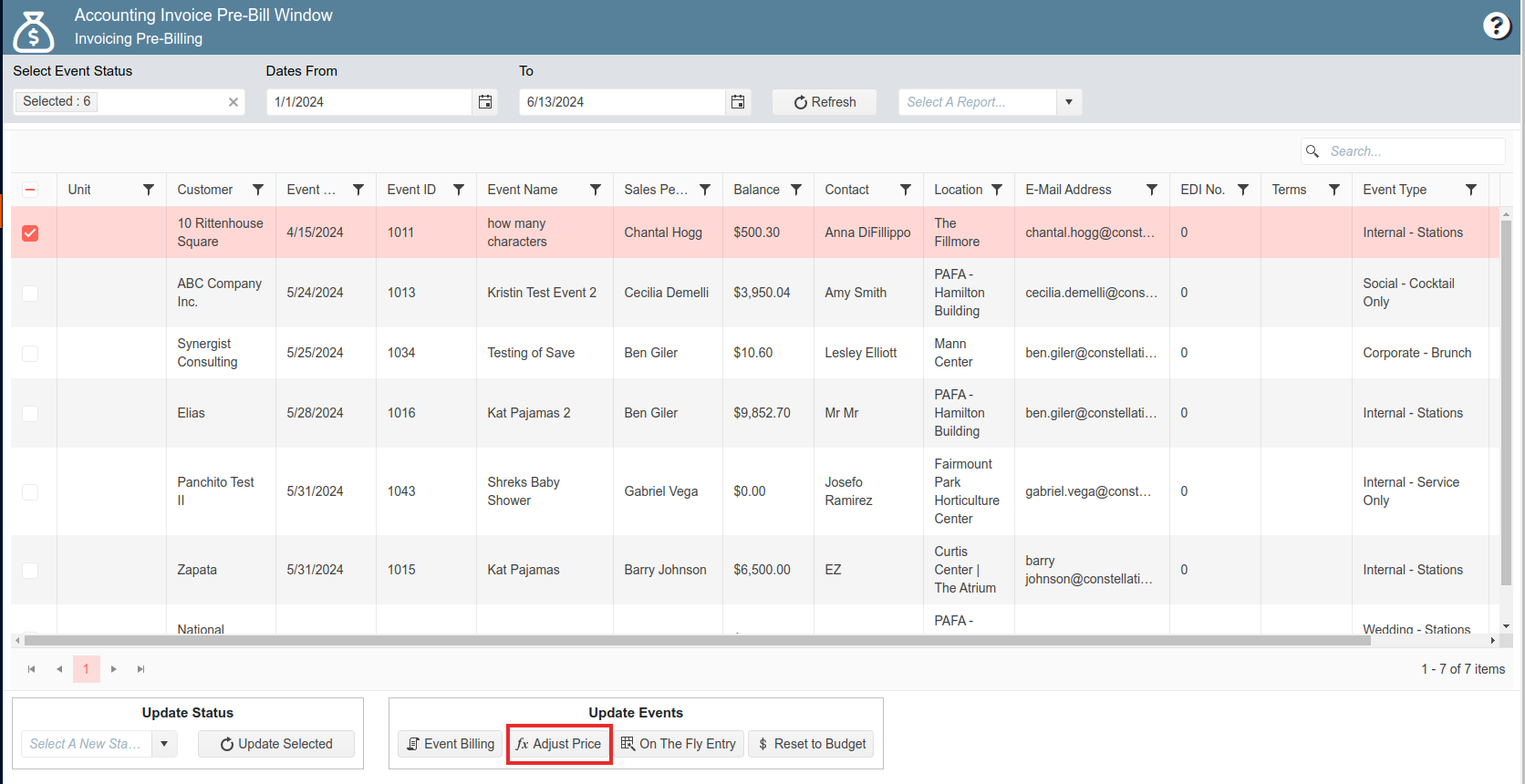Click the Selected : 6 status tag
The width and height of the screenshot is (1525, 784).
tap(57, 101)
